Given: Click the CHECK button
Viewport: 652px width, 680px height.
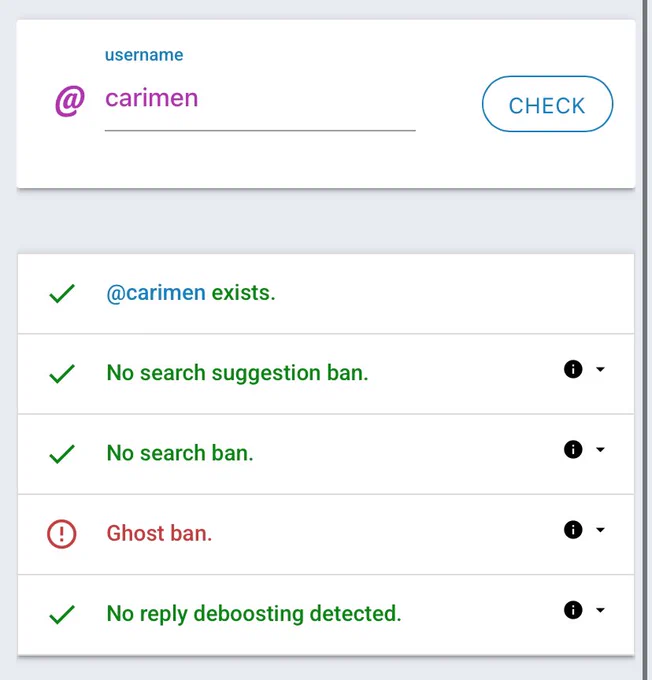Looking at the screenshot, I should [547, 104].
